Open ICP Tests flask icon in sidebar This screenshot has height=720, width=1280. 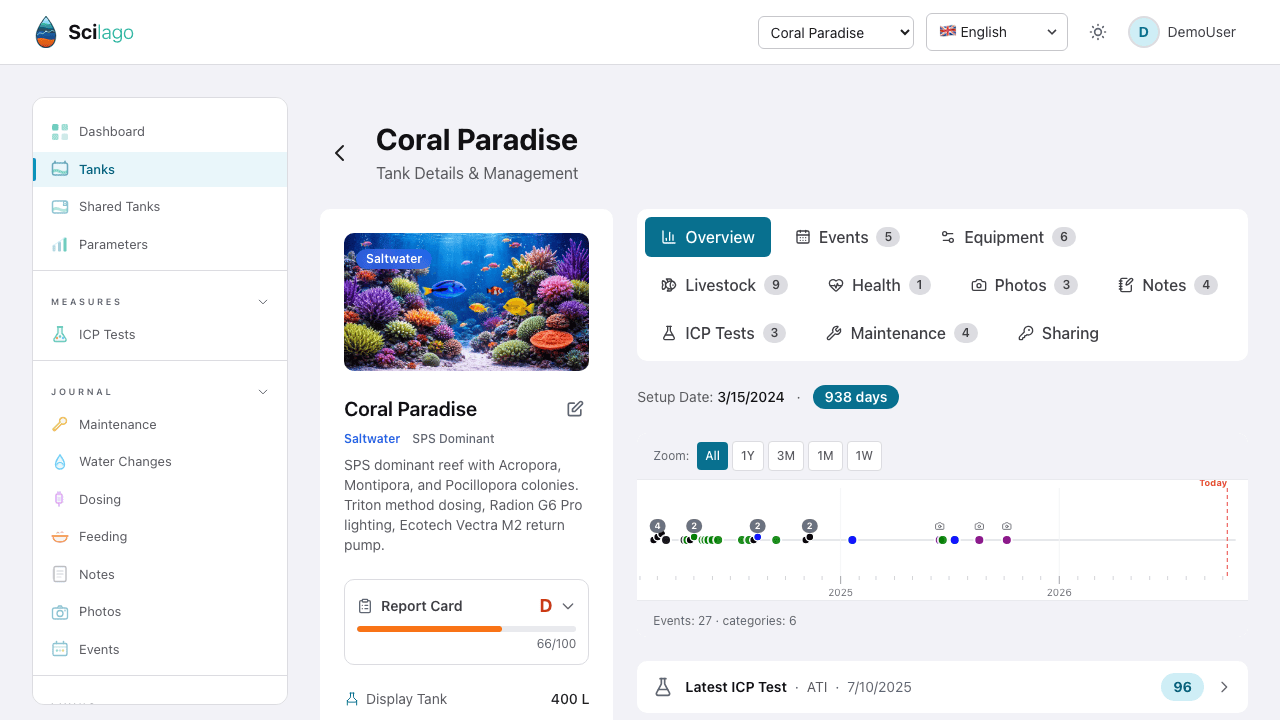coord(60,335)
